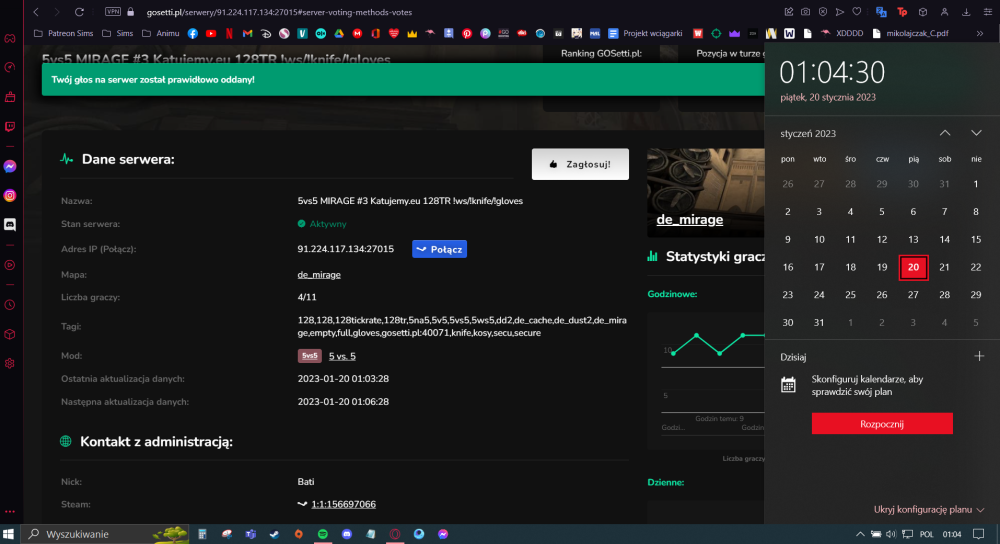Open Sims bookmarks folder
The height and width of the screenshot is (544, 1000).
coord(118,33)
